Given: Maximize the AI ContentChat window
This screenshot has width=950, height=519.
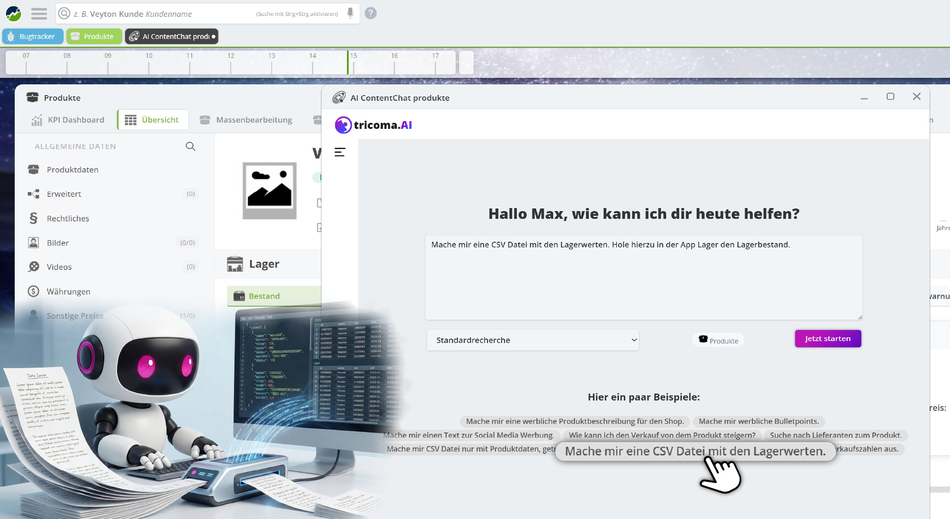Looking at the screenshot, I should 890,97.
